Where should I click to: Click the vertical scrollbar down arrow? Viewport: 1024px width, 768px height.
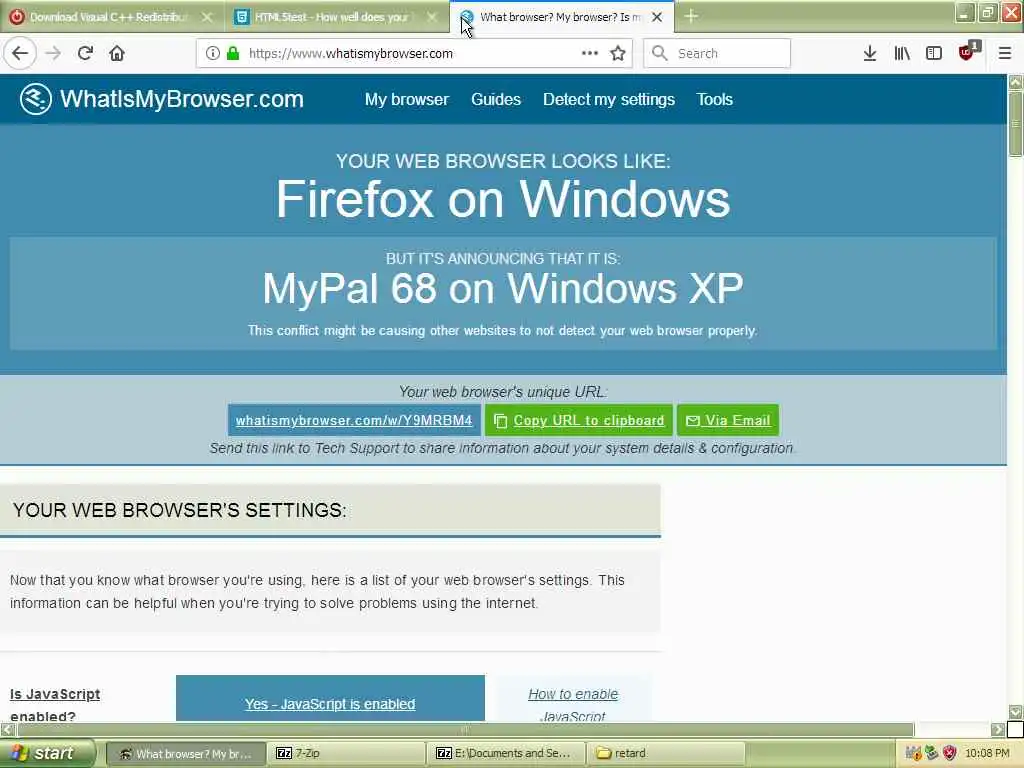tap(1016, 712)
